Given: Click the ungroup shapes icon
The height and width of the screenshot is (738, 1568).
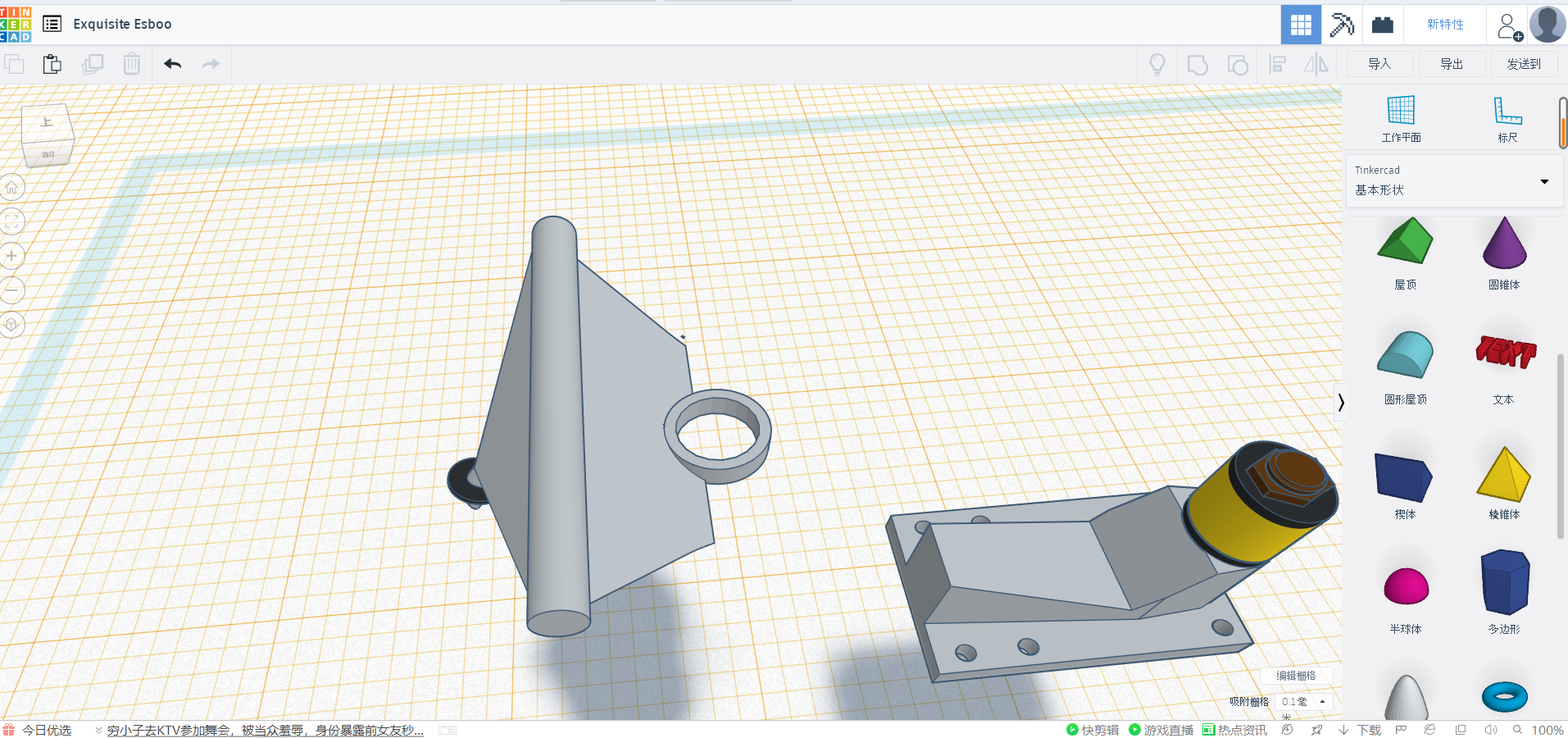Looking at the screenshot, I should pos(1238,65).
